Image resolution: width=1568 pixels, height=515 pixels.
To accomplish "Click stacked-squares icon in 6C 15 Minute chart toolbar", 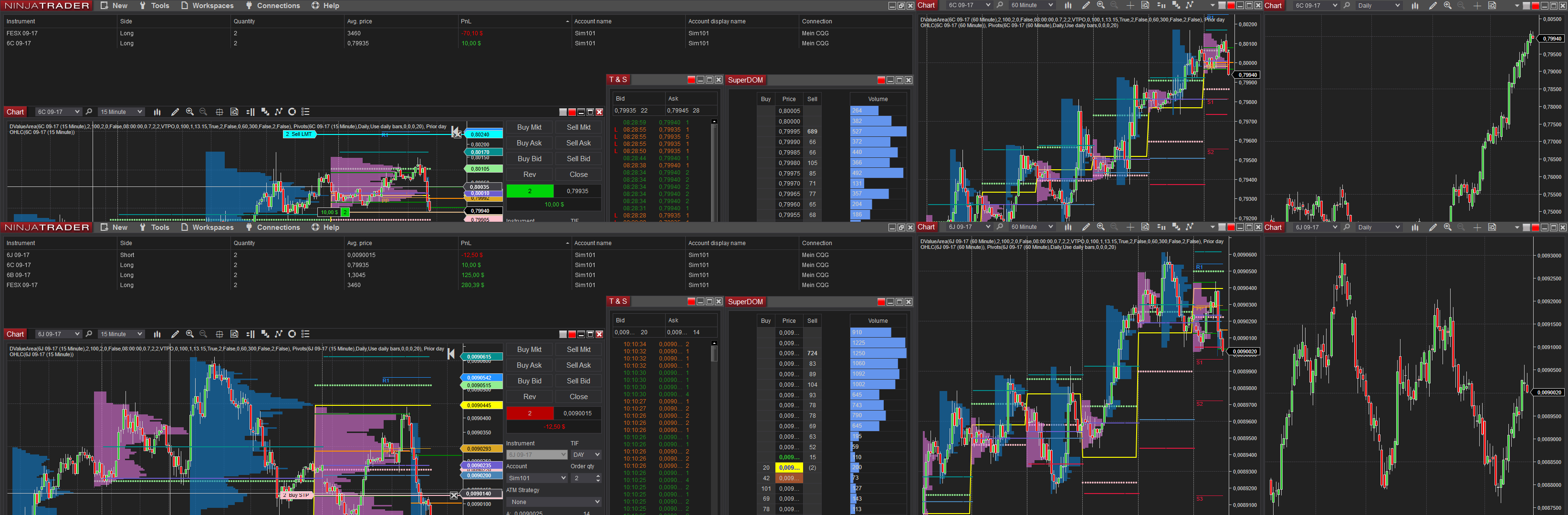I will click(265, 112).
